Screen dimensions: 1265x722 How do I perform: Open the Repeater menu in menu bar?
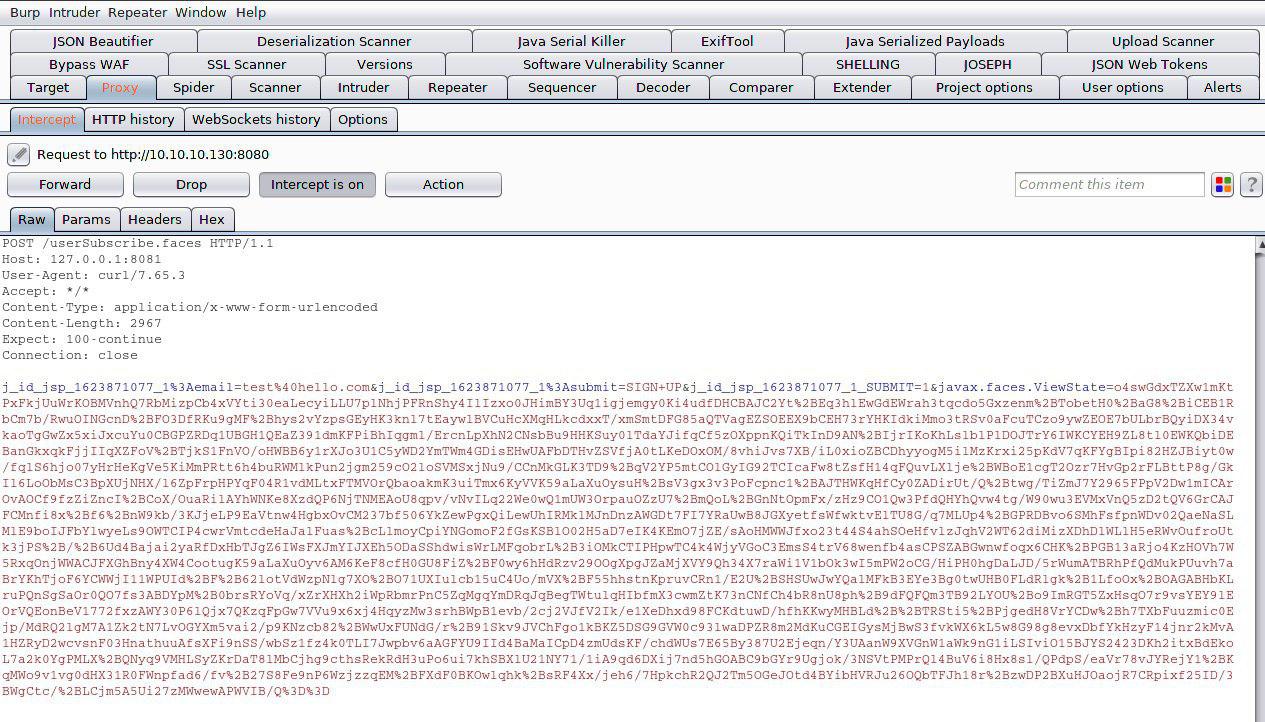[138, 12]
